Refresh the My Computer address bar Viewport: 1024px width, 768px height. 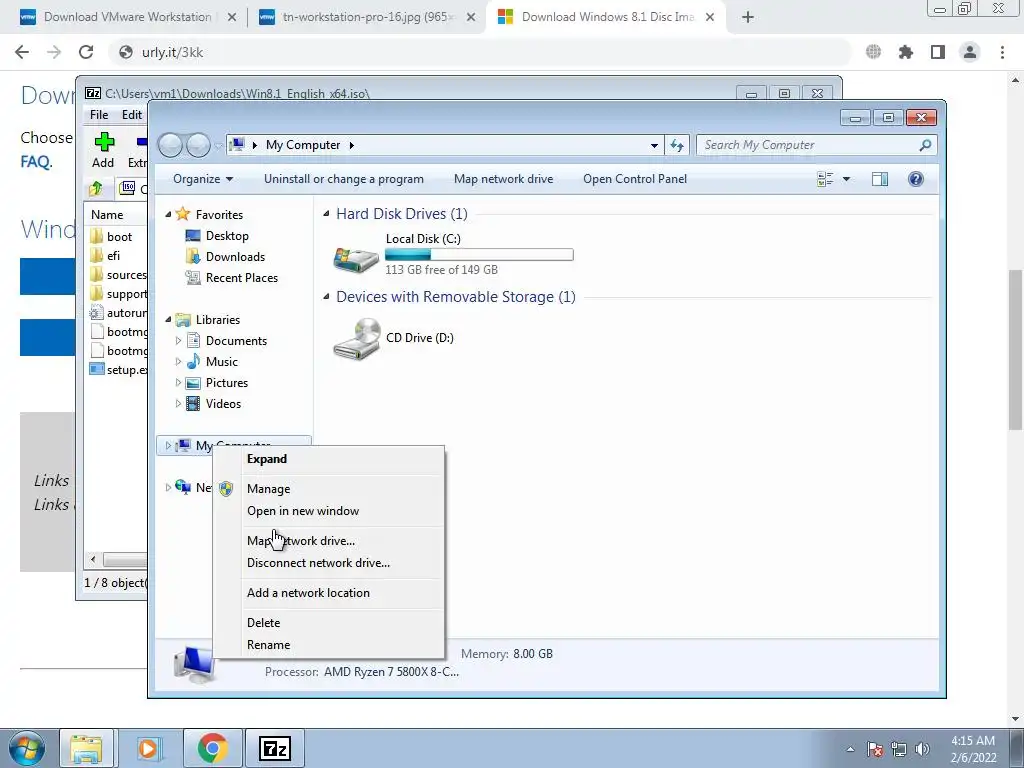[677, 145]
